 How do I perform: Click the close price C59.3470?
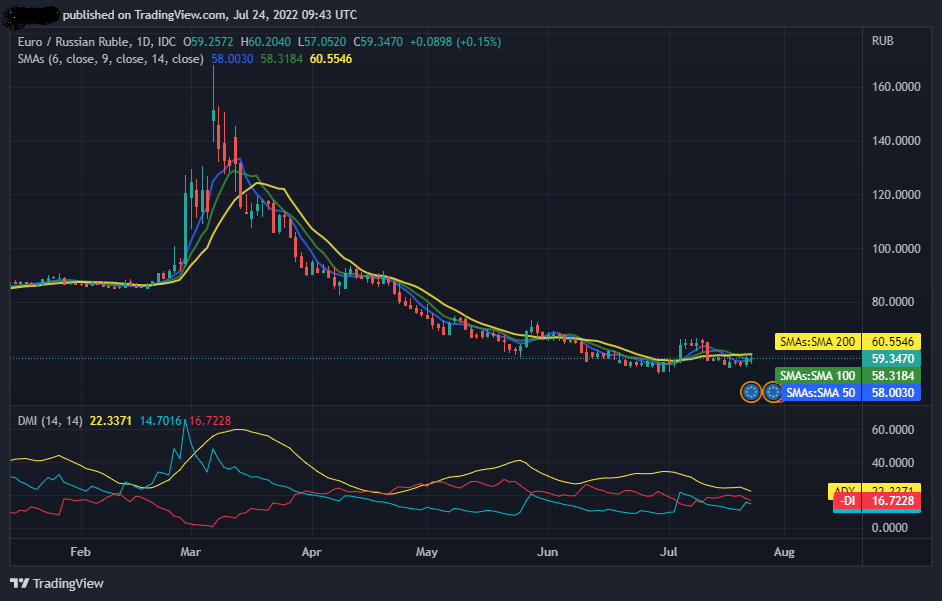point(378,41)
